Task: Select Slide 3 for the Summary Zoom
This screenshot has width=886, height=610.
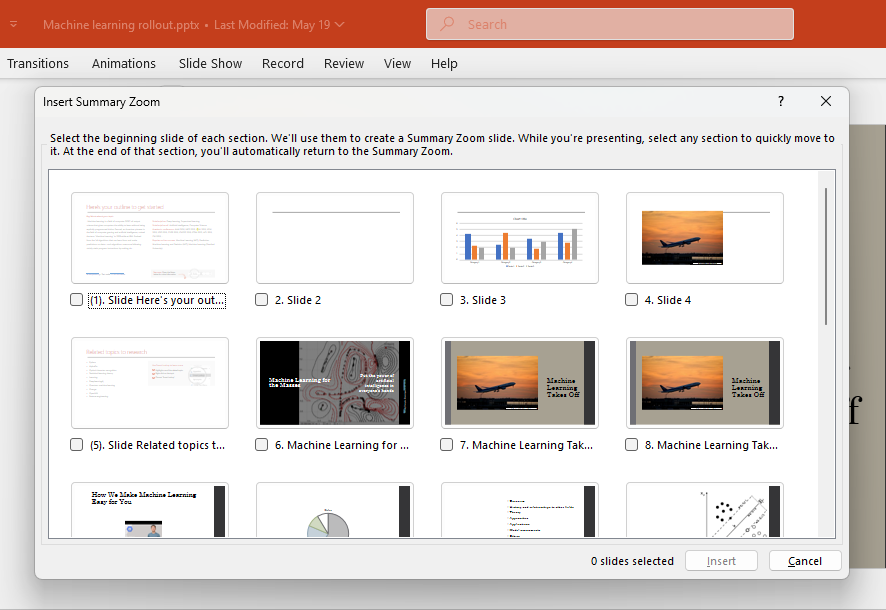Action: pos(446,299)
